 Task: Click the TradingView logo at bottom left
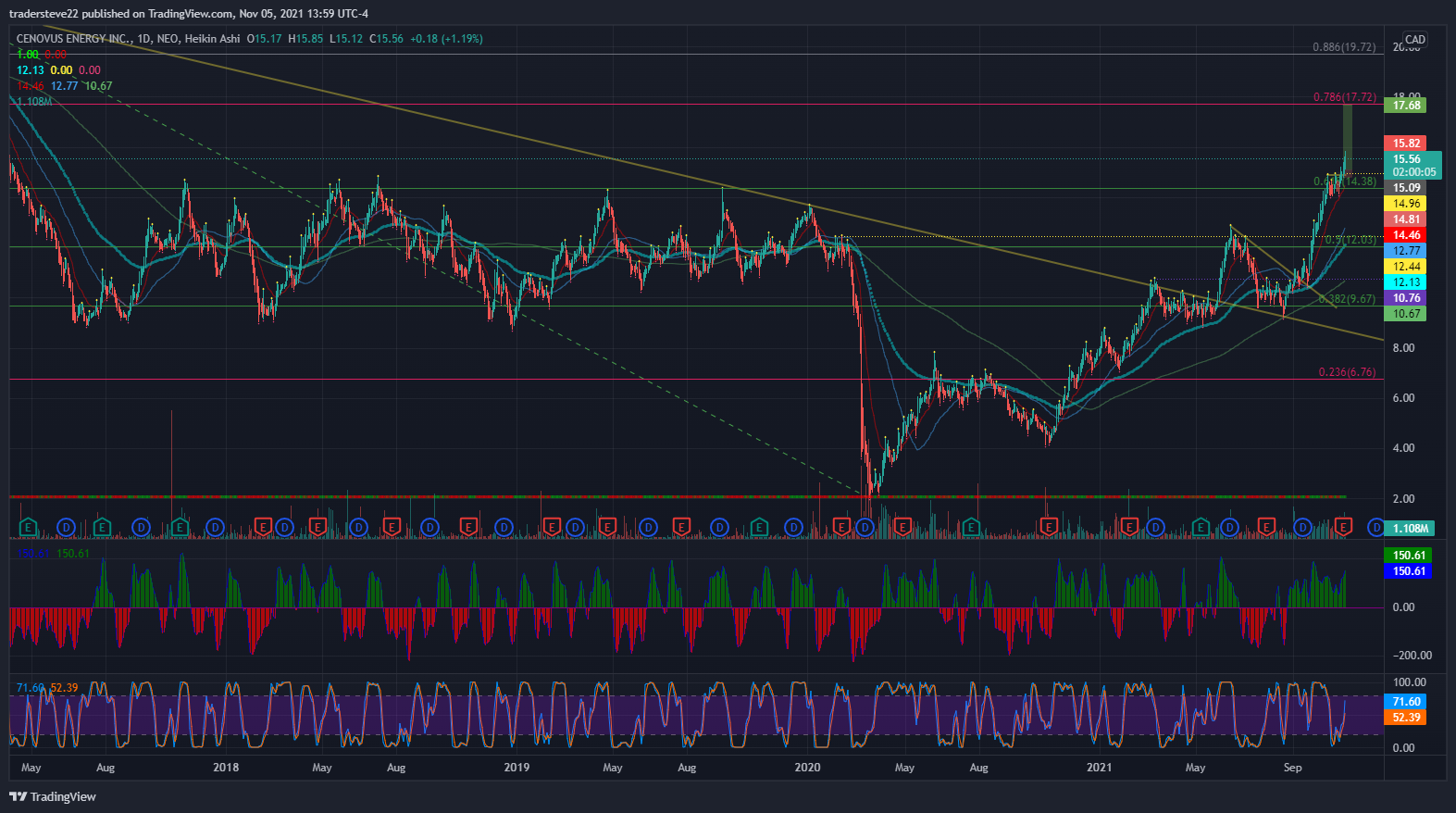tap(53, 796)
